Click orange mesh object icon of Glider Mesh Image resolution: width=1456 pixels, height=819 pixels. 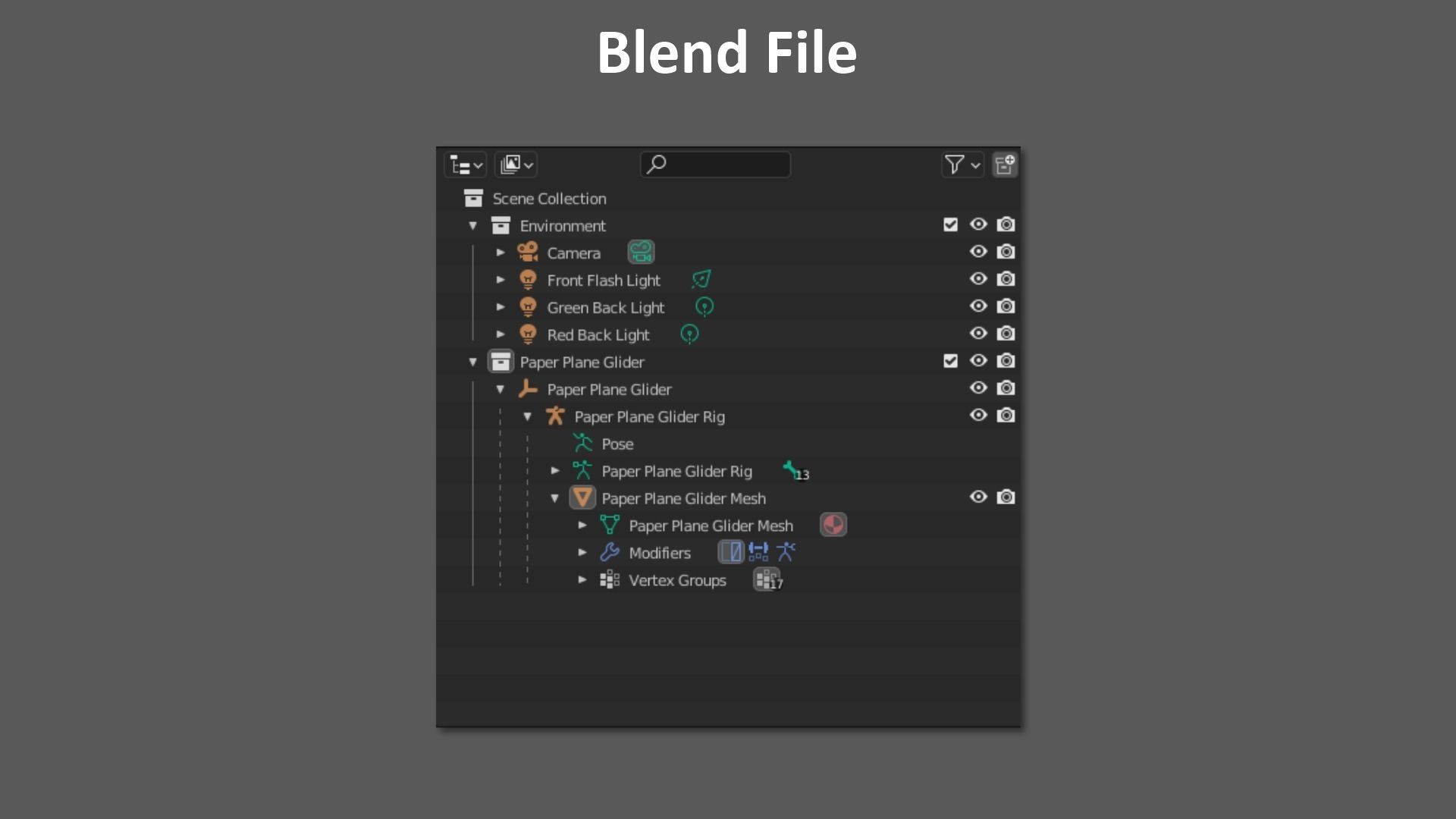click(582, 498)
